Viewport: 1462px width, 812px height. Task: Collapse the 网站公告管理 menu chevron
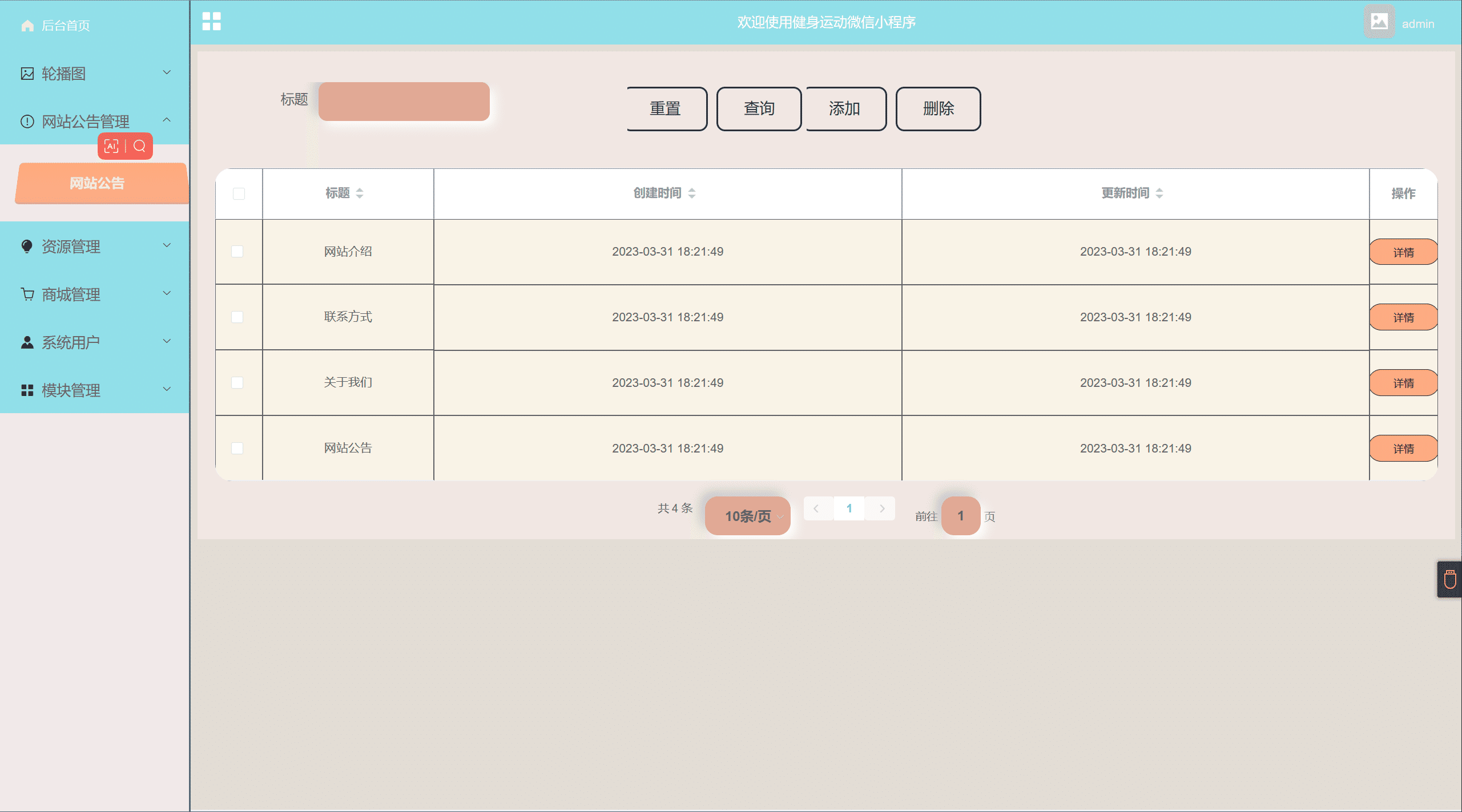click(167, 120)
